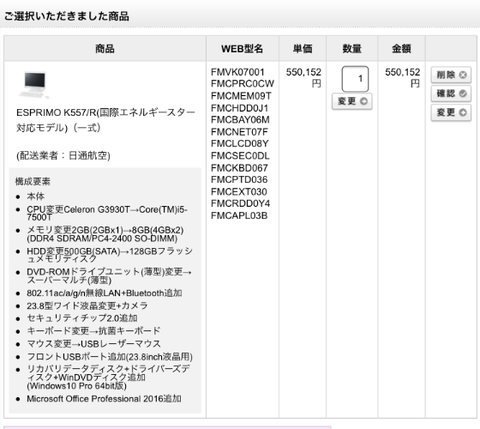The height and width of the screenshot is (429, 480).
Task: Click フロントUSBポート追加 item
Action: click(110, 357)
